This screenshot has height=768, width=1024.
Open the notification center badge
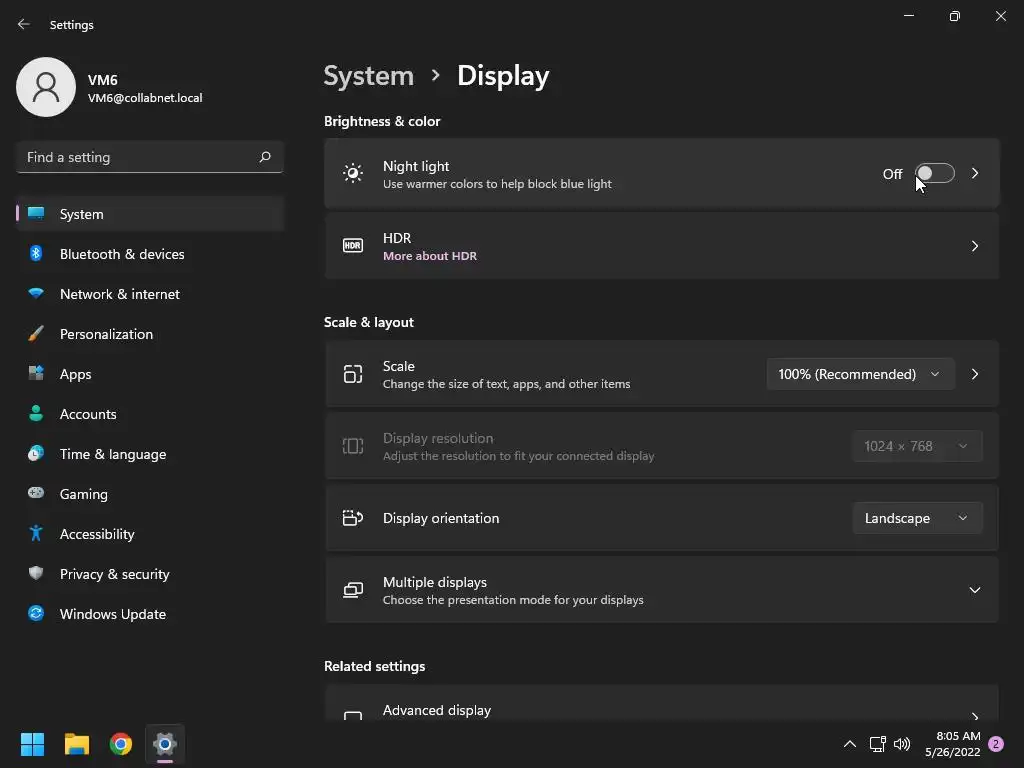995,744
